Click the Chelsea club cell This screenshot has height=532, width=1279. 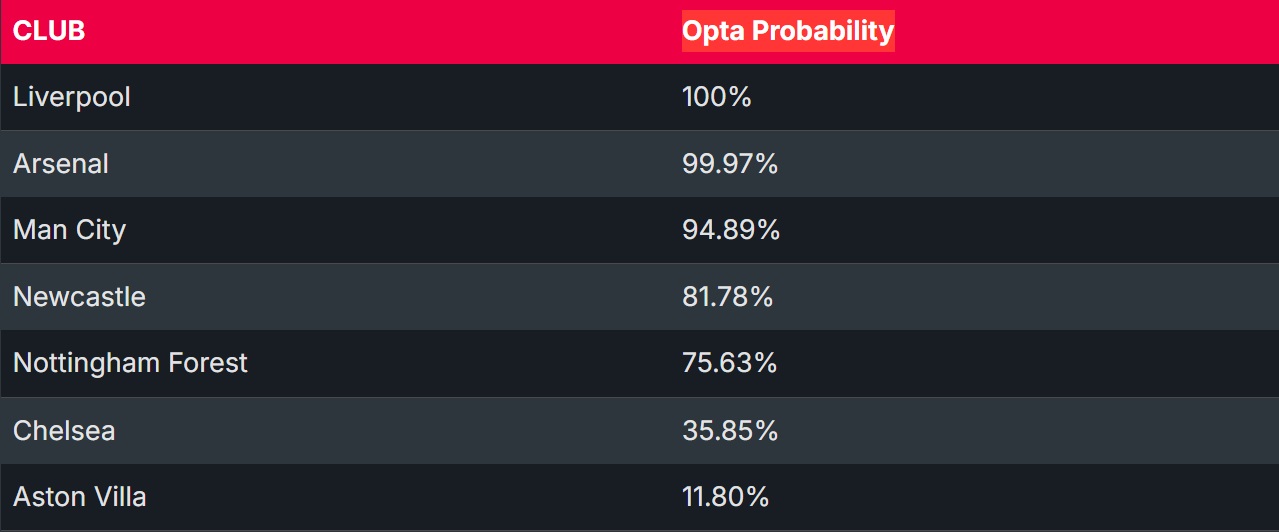point(64,431)
